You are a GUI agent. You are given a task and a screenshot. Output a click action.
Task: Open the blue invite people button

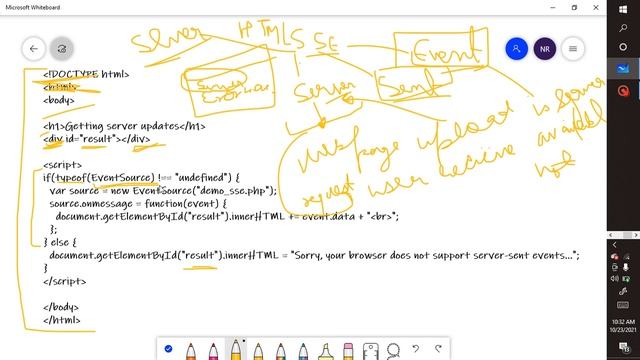tap(516, 49)
